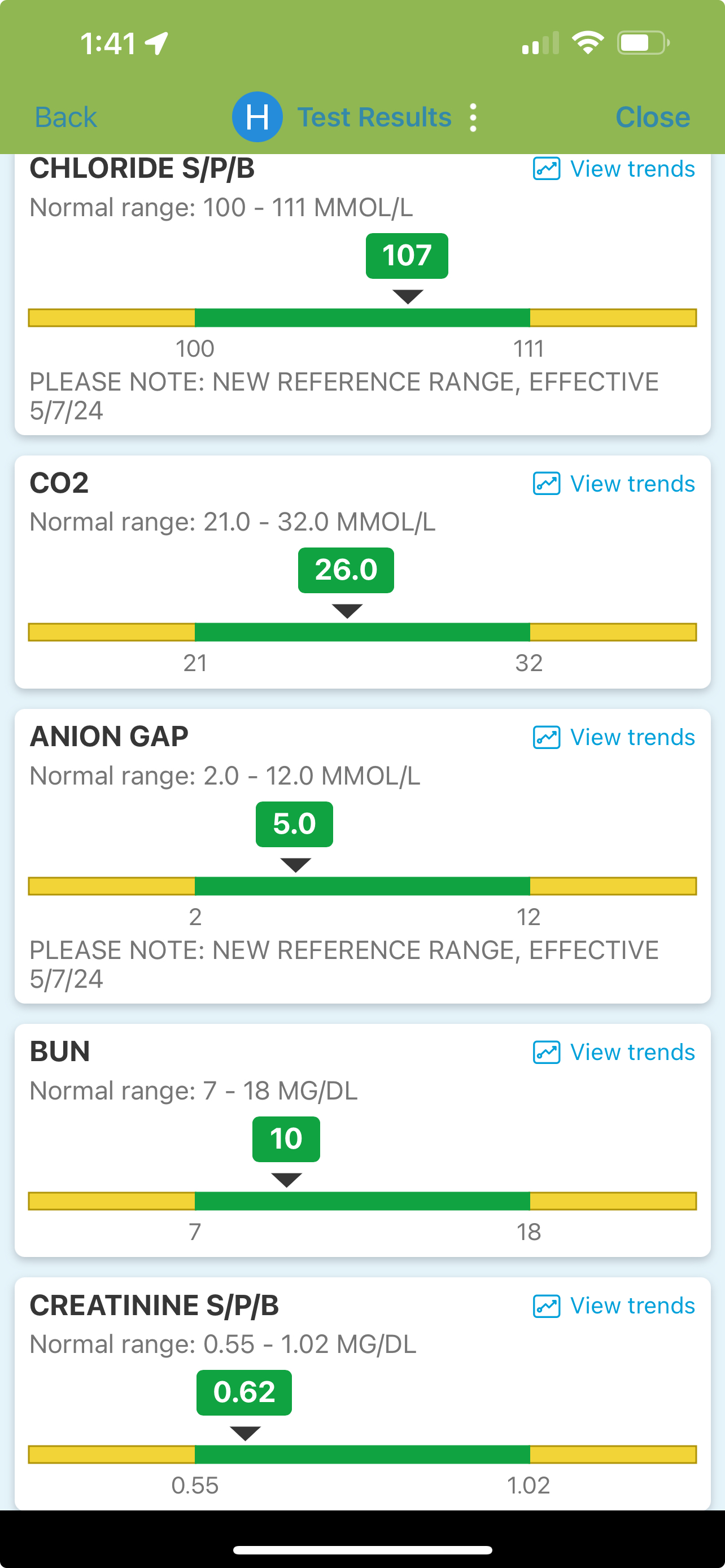Tap the BUN trends chart icon

(546, 1052)
